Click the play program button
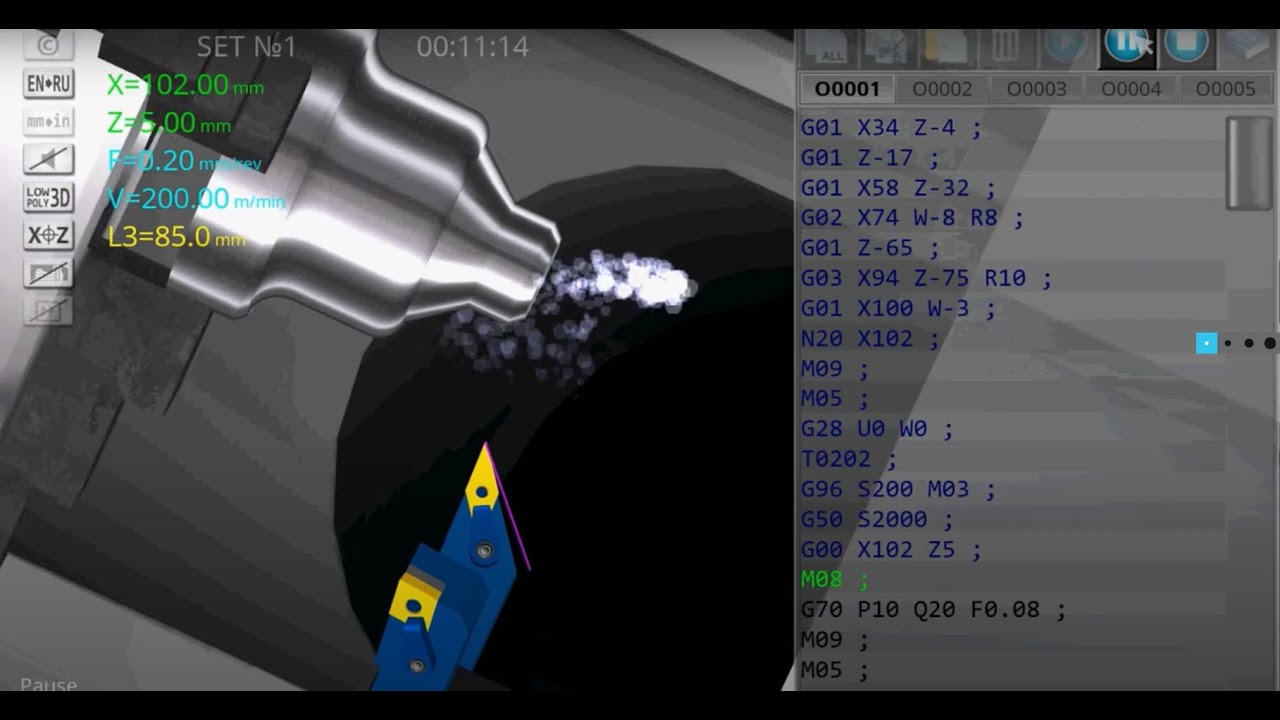 (x=1066, y=47)
